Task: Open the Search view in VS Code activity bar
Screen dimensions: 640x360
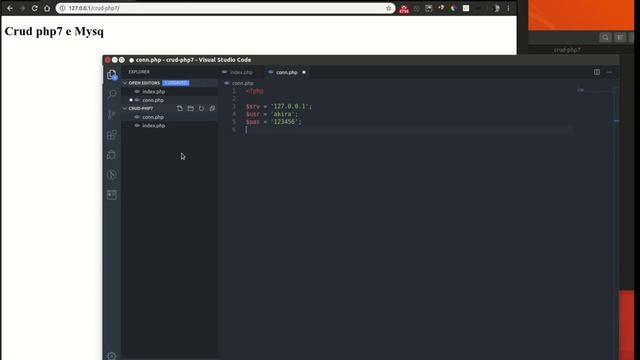Action: 111,94
